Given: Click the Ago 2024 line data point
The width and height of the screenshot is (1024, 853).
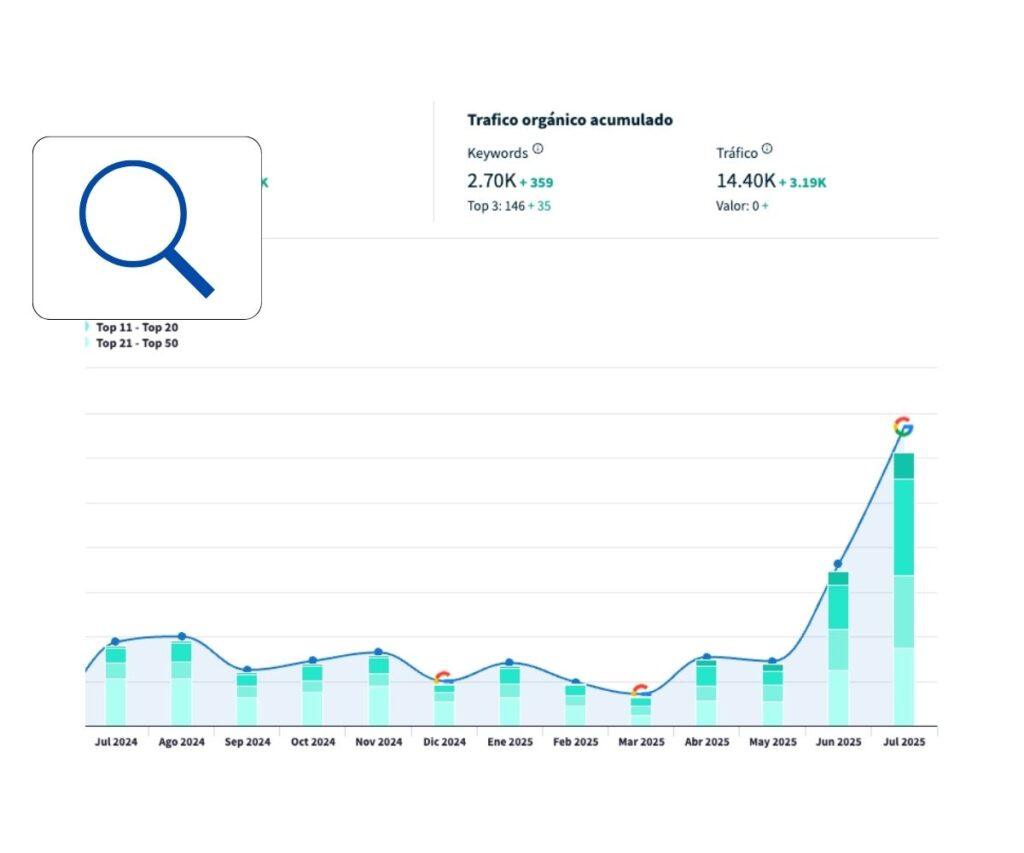Looking at the screenshot, I should click(x=181, y=636).
